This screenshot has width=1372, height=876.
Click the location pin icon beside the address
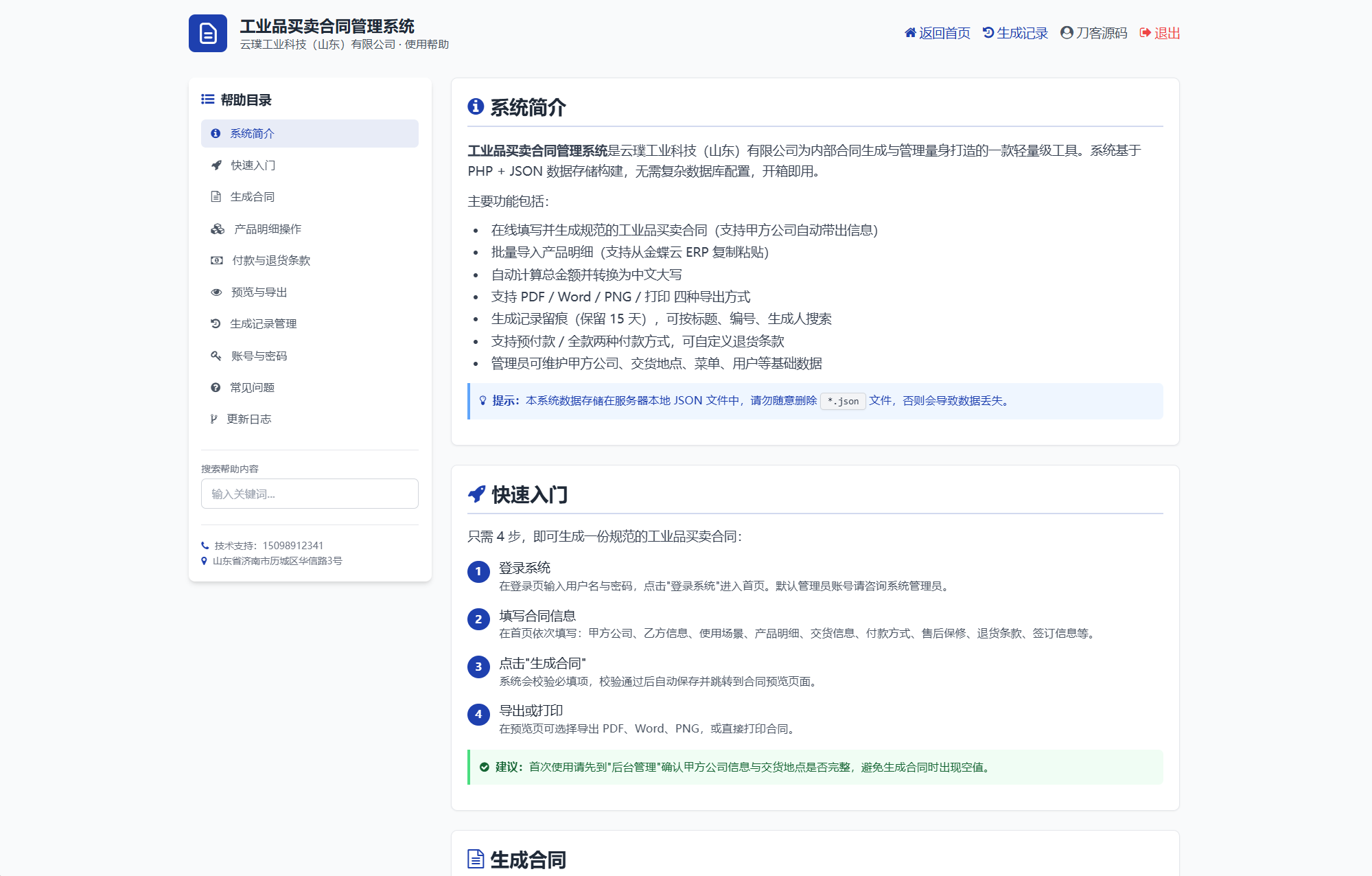tap(204, 561)
